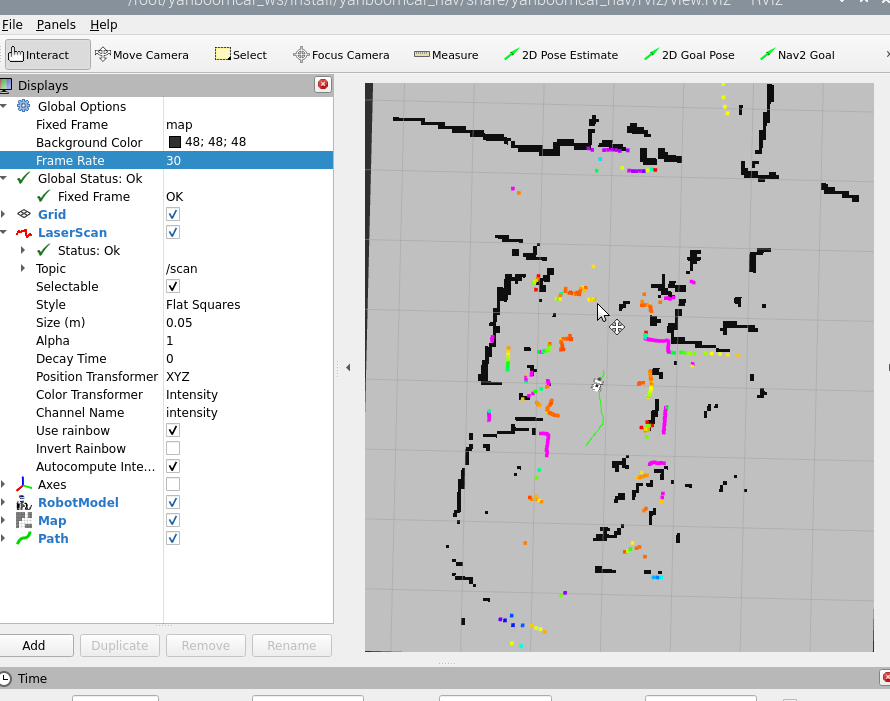890x701 pixels.
Task: Click the Rename button
Action: coord(292,645)
